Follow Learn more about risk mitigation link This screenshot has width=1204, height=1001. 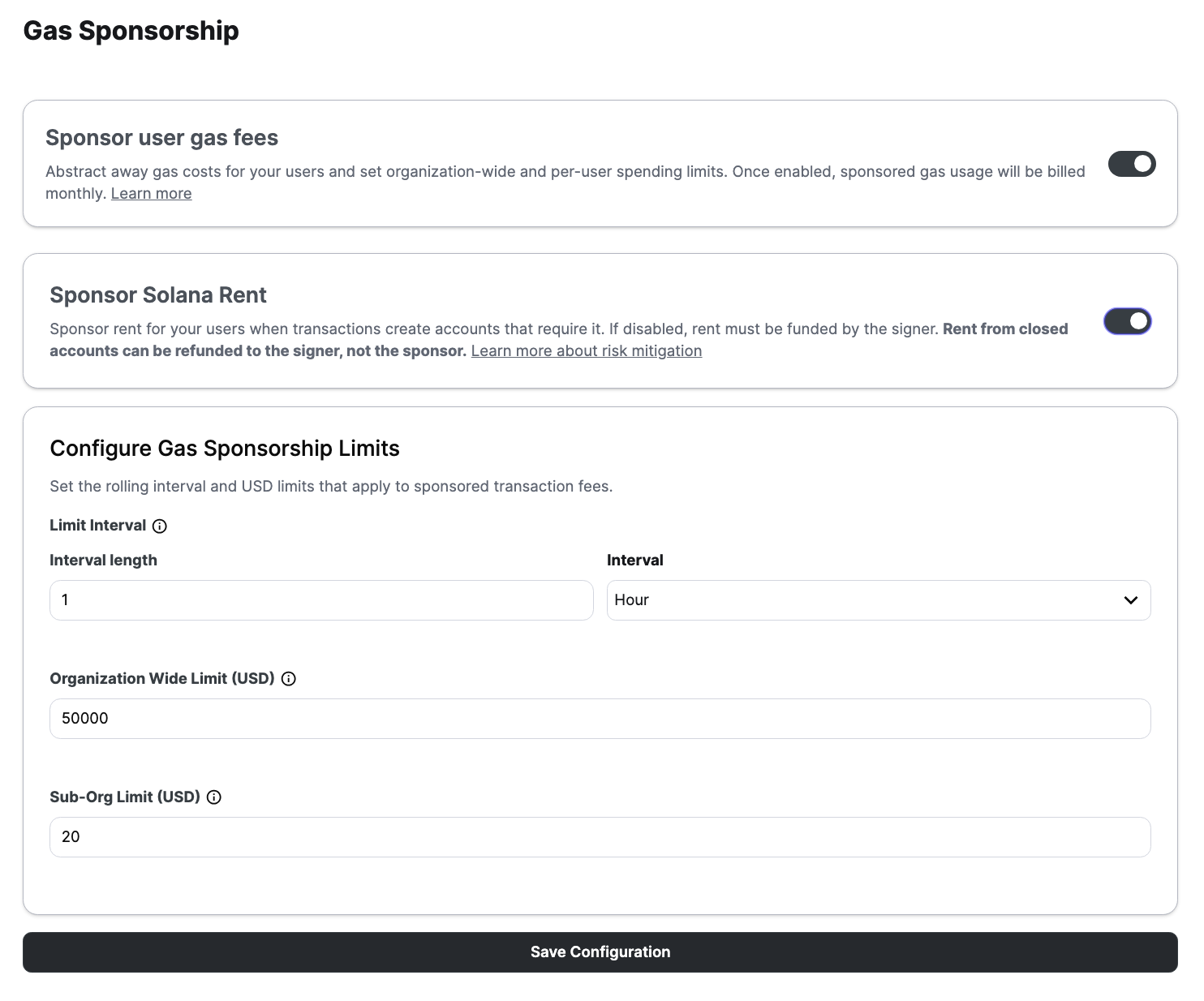click(586, 350)
